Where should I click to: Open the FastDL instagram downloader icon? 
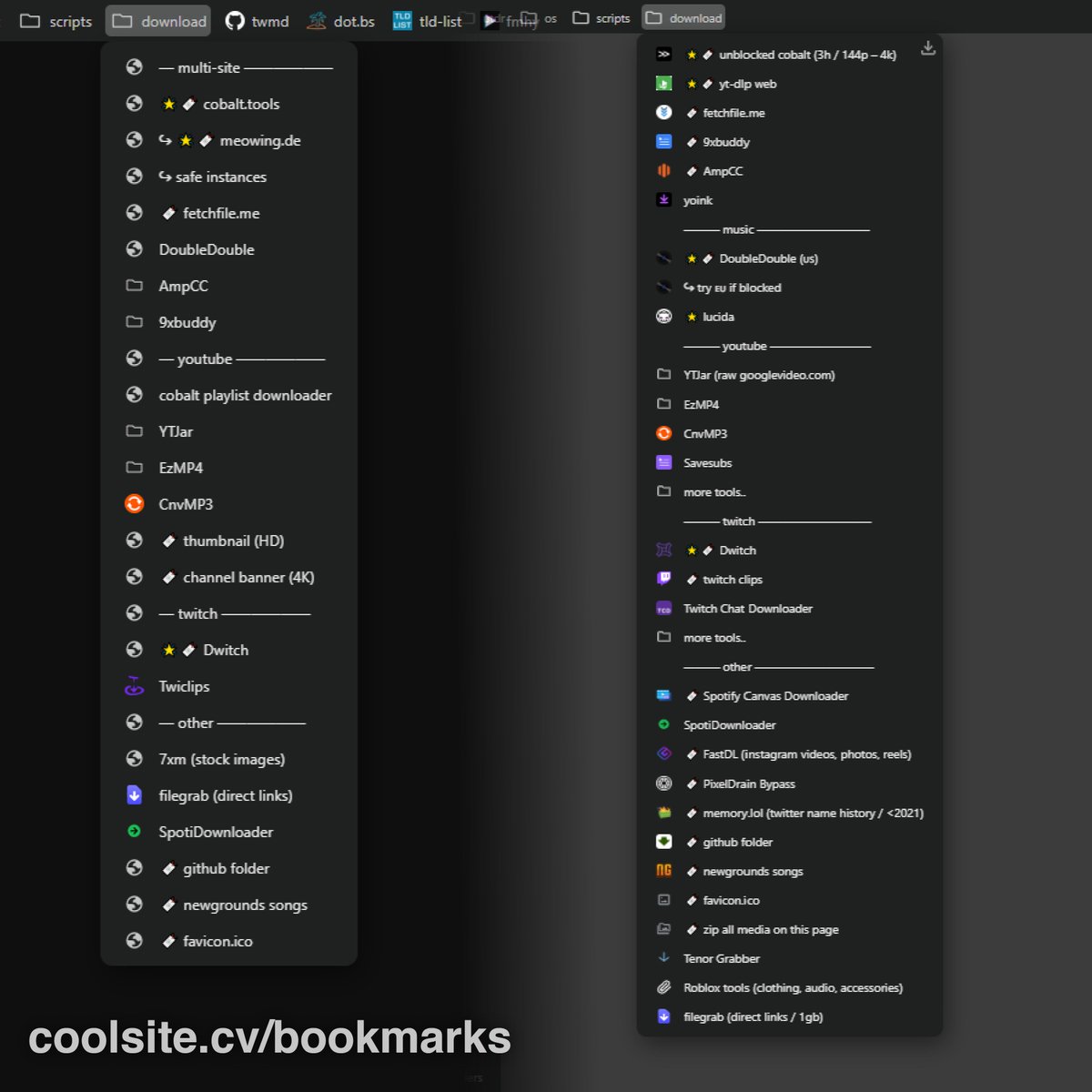pyautogui.click(x=663, y=754)
